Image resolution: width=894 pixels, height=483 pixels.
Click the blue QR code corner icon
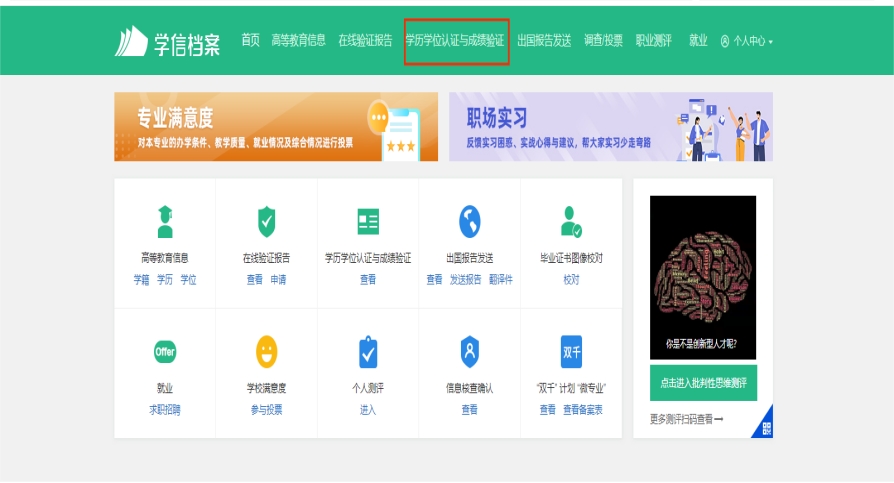[765, 428]
